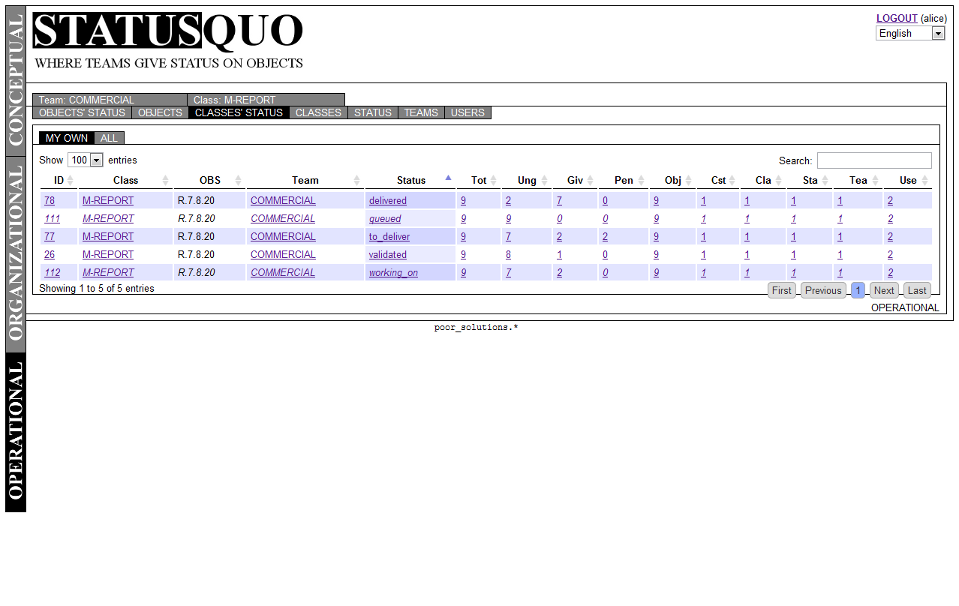Open the Show entries dropdown
The height and width of the screenshot is (606, 959).
coord(87,160)
